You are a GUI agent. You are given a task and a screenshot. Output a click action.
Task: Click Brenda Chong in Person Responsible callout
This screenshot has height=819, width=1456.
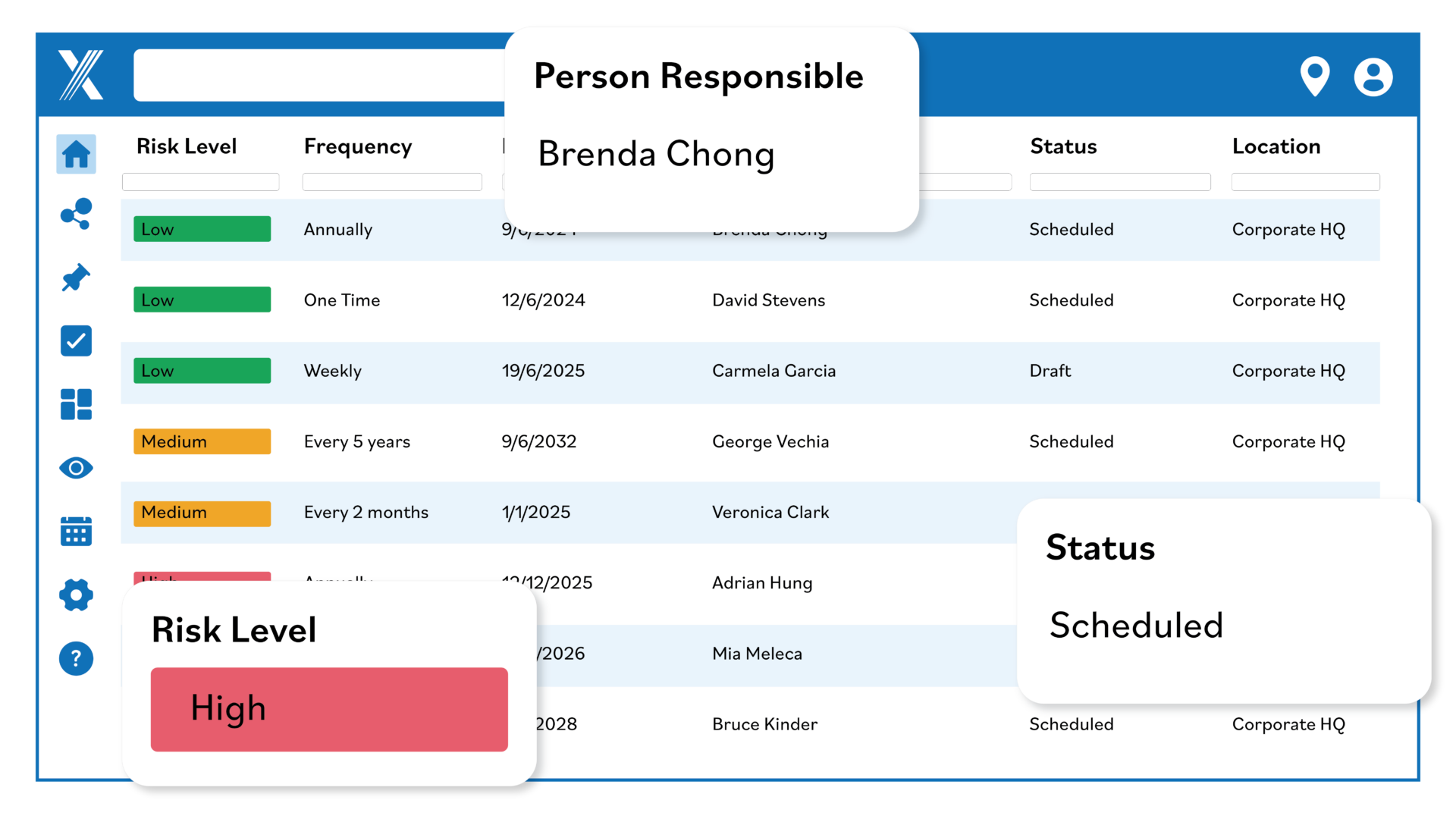(x=657, y=154)
